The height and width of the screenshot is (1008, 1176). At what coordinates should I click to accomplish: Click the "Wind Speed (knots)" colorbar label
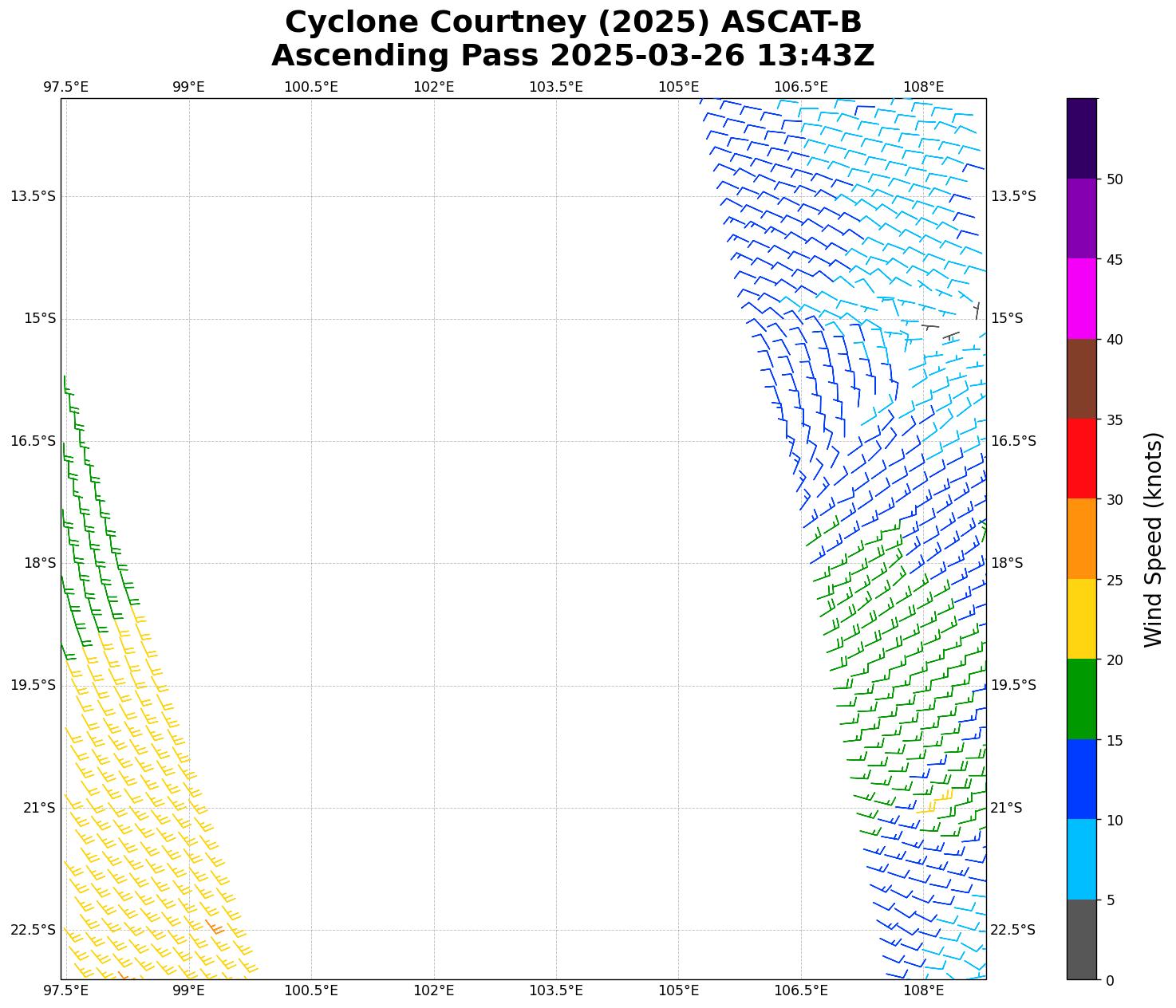1153,539
